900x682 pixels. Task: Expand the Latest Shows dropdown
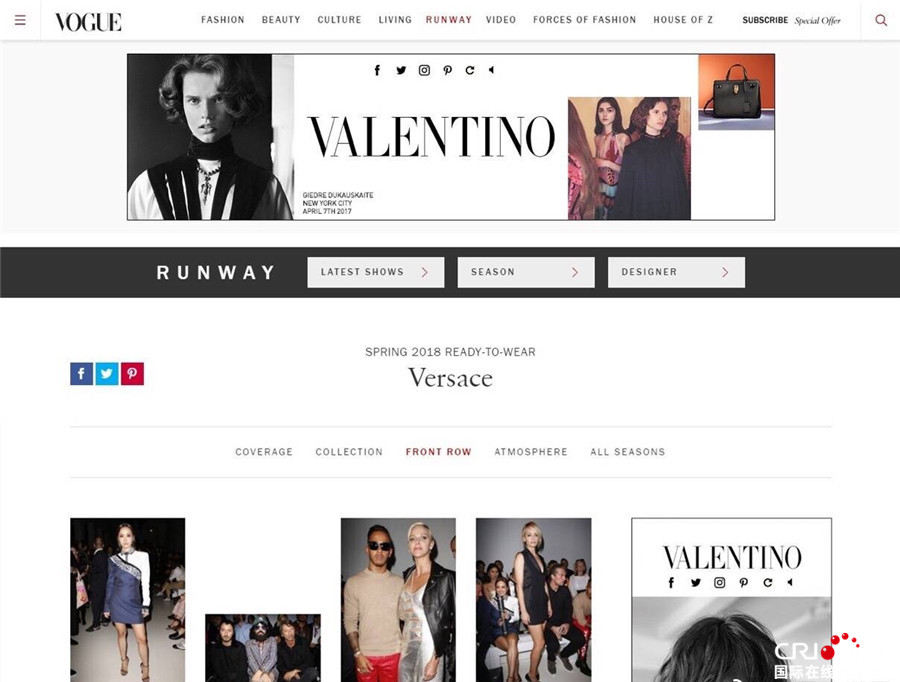tap(376, 272)
